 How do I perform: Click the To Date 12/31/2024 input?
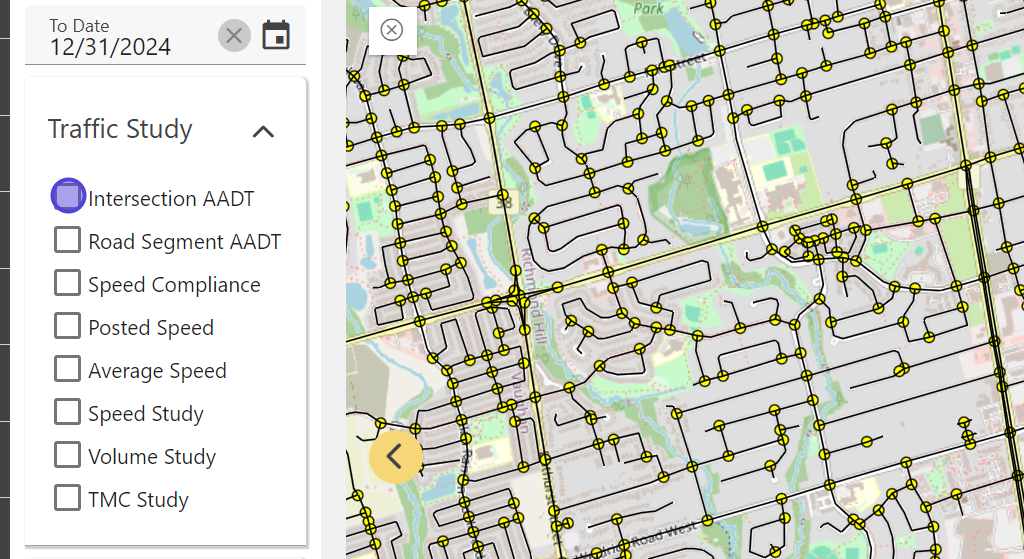point(120,46)
